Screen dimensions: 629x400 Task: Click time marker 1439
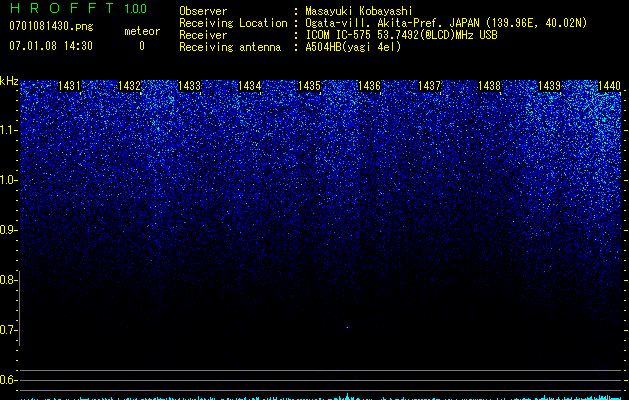[x=549, y=86]
